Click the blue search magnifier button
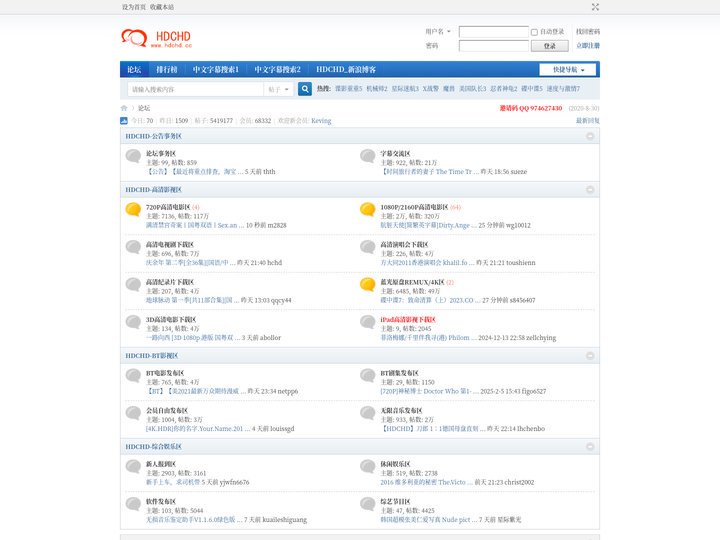Screen dimensions: 720x540 click(304, 89)
